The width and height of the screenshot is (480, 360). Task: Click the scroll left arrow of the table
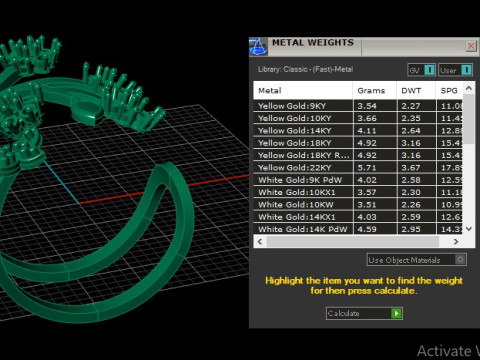click(x=260, y=242)
